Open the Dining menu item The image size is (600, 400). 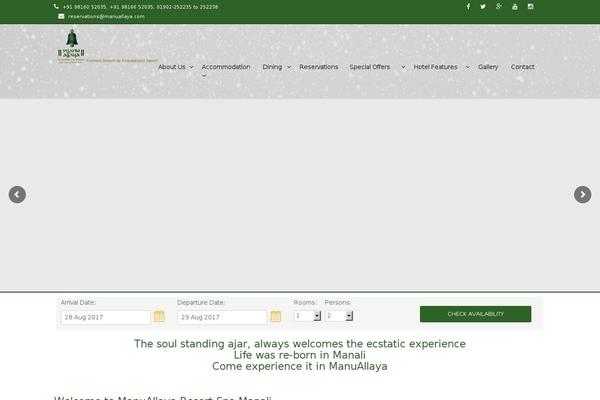[x=272, y=67]
